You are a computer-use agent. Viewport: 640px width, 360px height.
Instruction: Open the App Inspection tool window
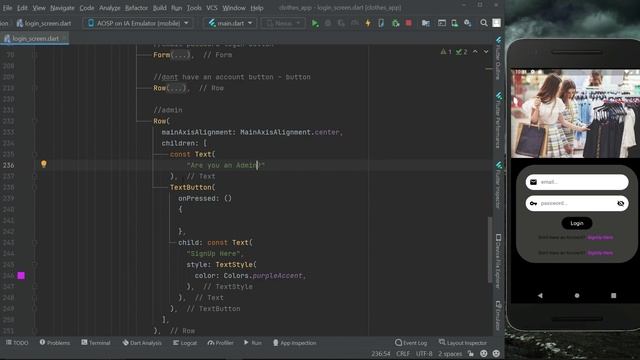point(294,343)
